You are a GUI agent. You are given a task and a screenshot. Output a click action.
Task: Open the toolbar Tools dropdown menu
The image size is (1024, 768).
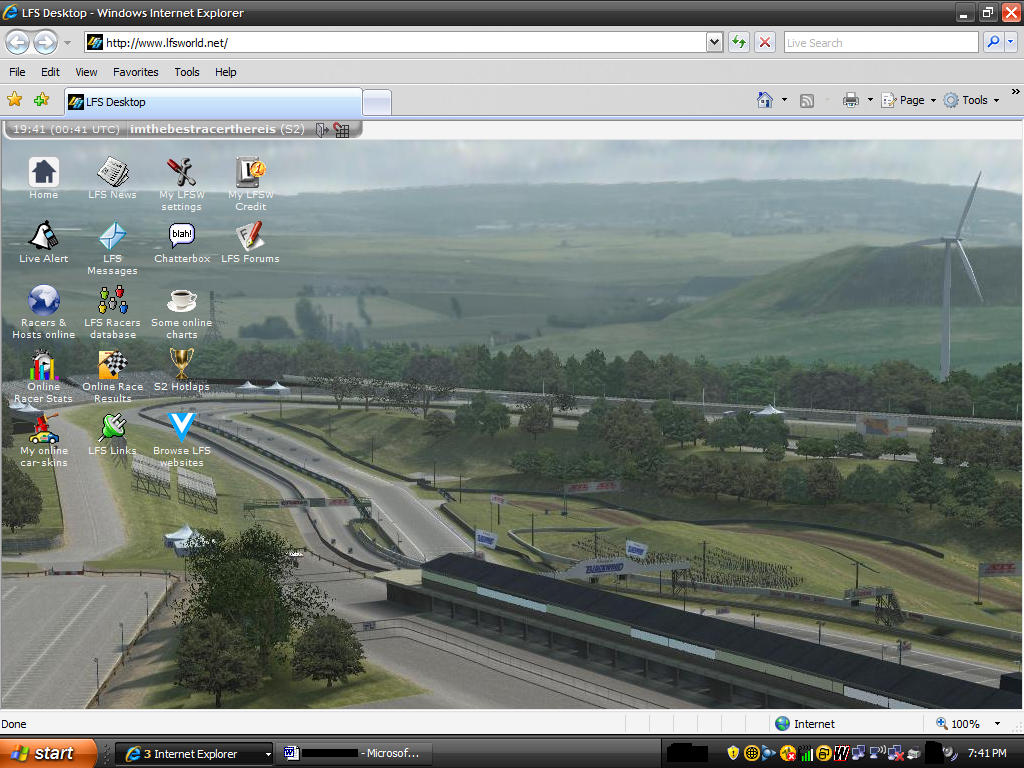point(972,100)
